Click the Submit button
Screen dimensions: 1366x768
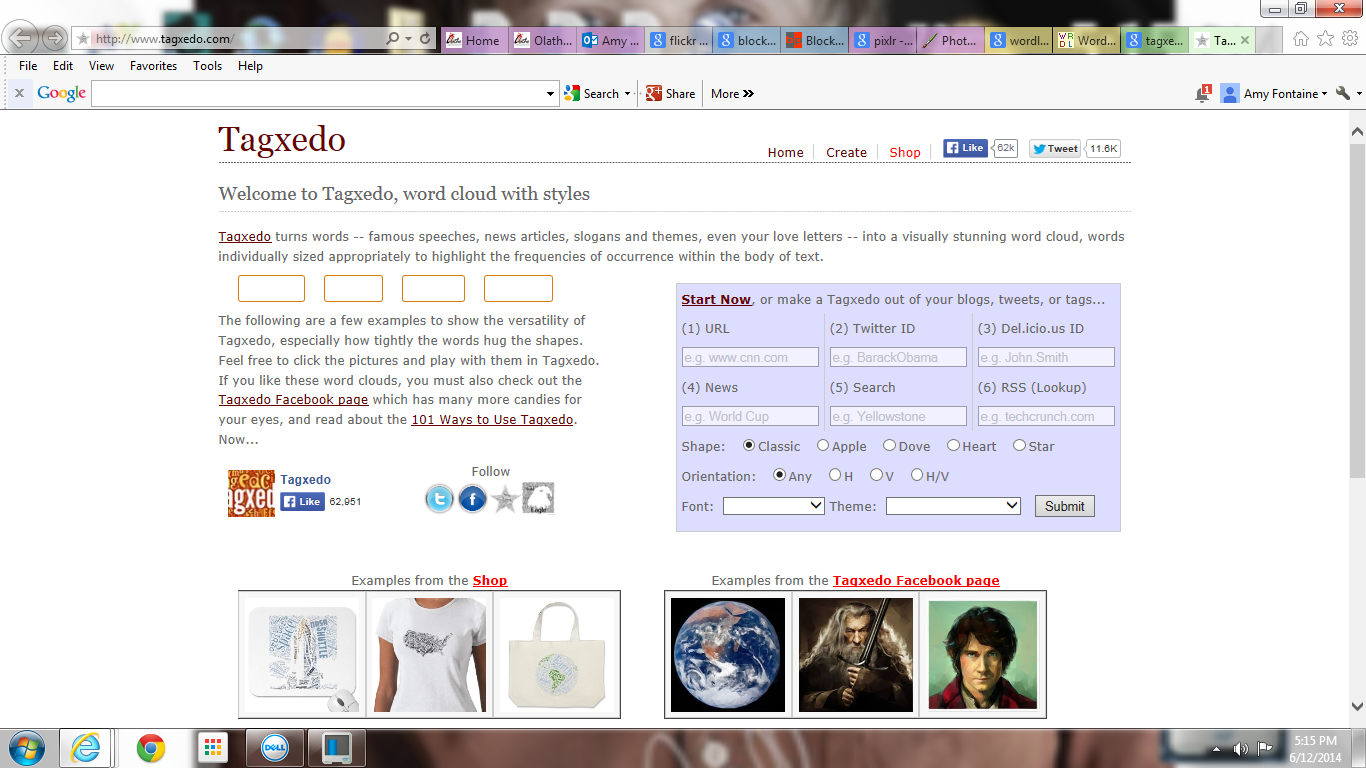1063,505
